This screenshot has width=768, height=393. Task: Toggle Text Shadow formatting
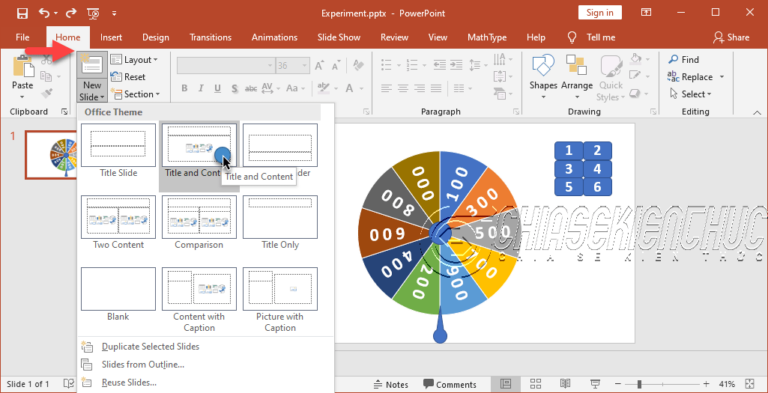click(234, 89)
